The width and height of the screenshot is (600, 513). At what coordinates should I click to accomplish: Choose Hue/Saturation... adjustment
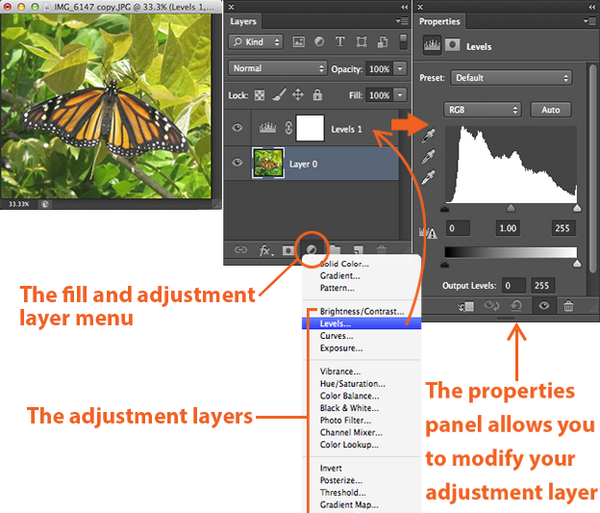click(x=352, y=384)
